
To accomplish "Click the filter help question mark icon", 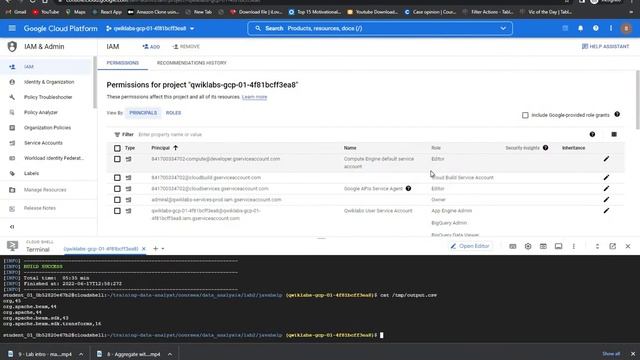I will point(592,134).
